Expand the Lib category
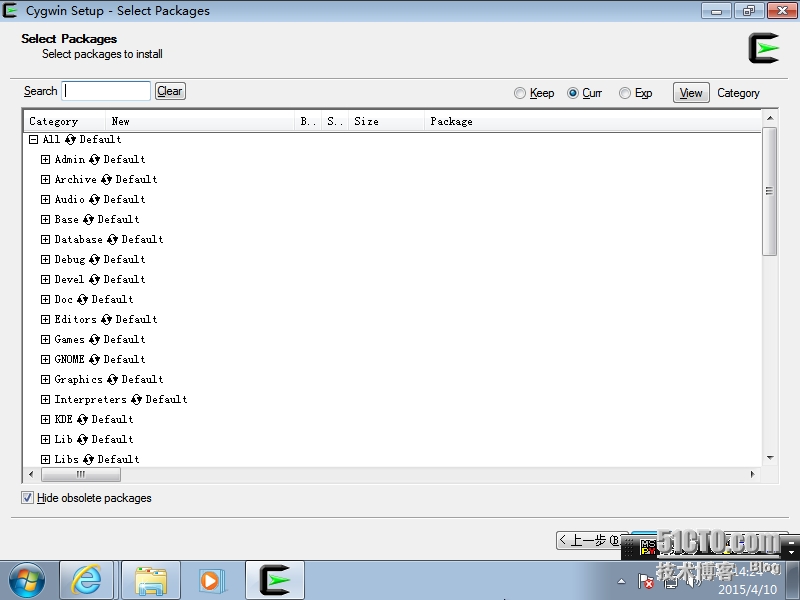The height and width of the screenshot is (600, 800). [45, 439]
